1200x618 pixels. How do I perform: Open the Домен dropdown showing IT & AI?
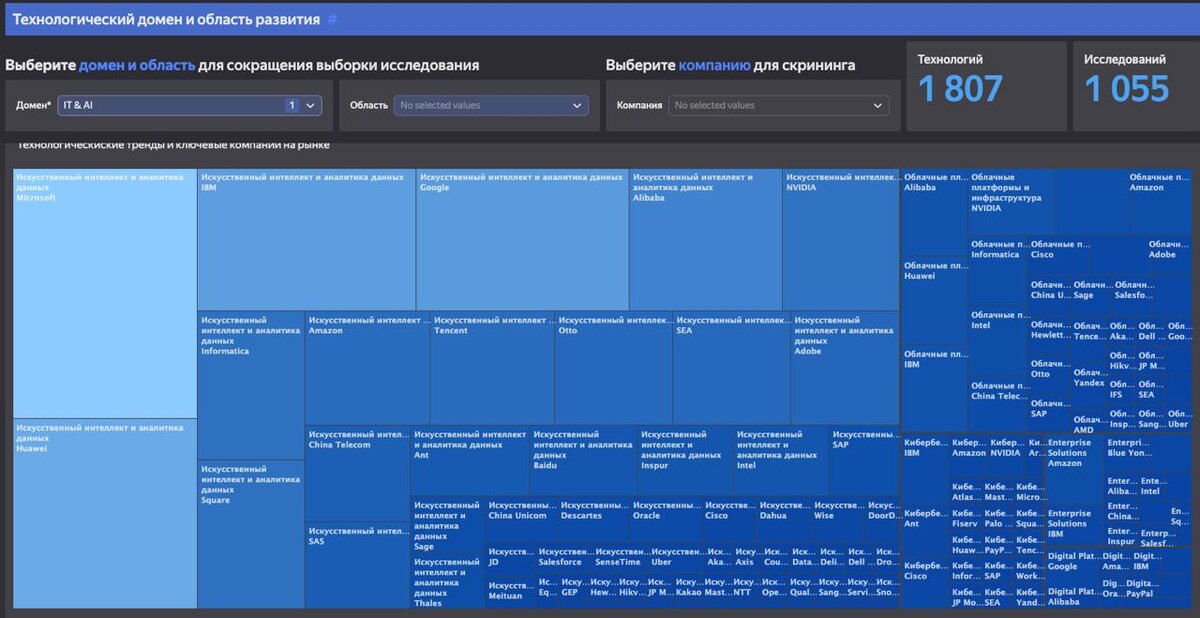tap(190, 105)
